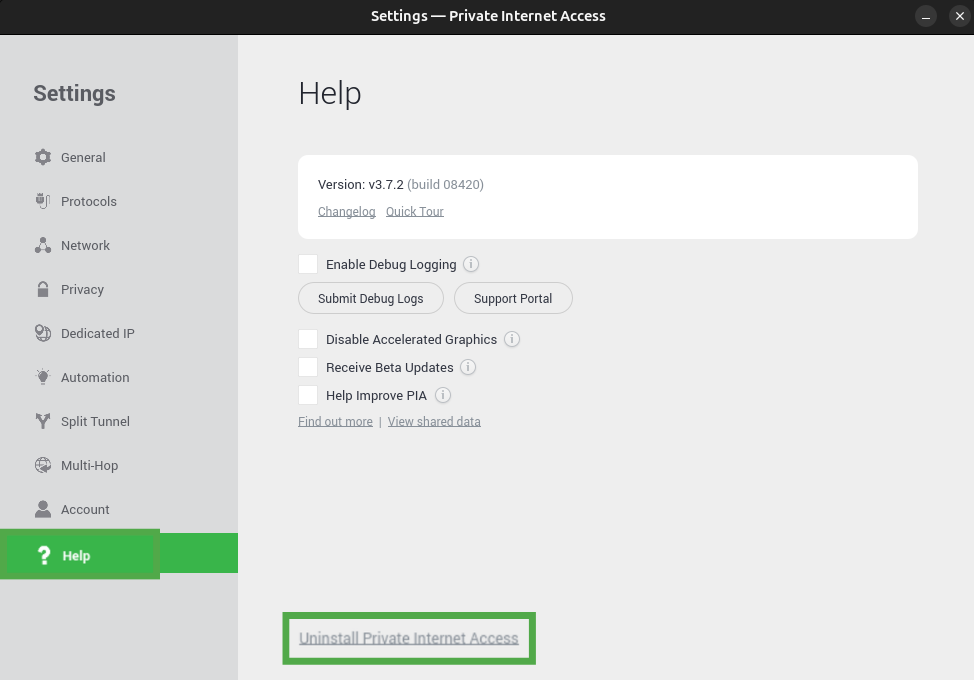Tick the Disable Accelerated Graphics checkbox
The image size is (974, 680).
click(x=308, y=339)
